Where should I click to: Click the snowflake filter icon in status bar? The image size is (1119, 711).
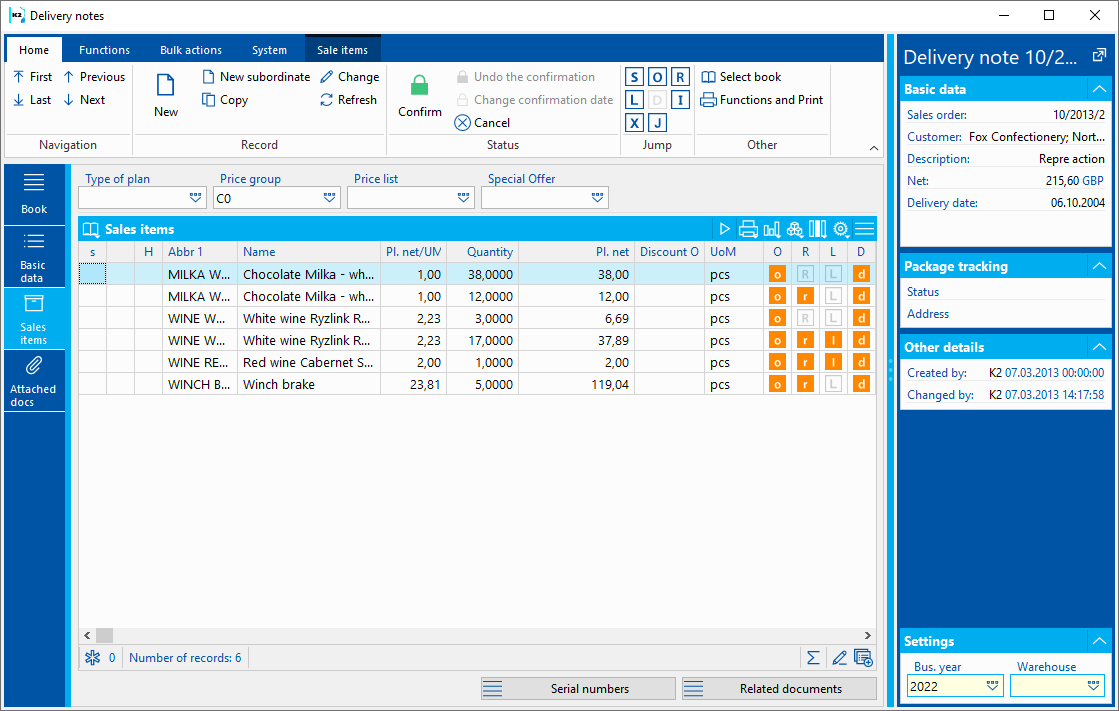coord(93,657)
